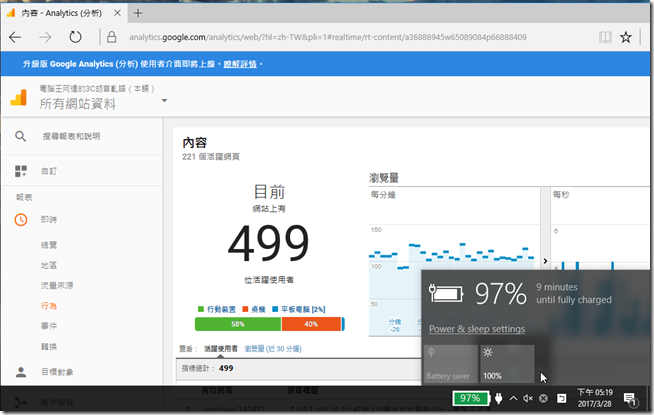Click the taskbar clock showing 下午 05:19
This screenshot has height=415, width=654.
595,398
